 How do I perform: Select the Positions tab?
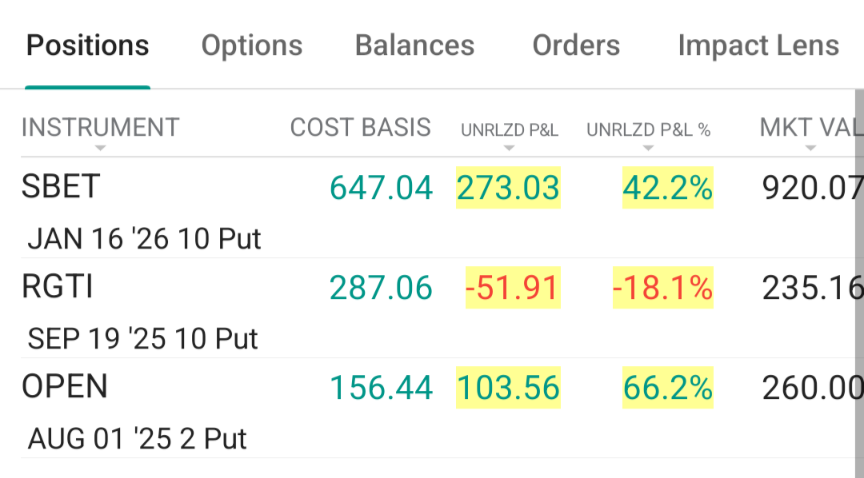click(88, 46)
